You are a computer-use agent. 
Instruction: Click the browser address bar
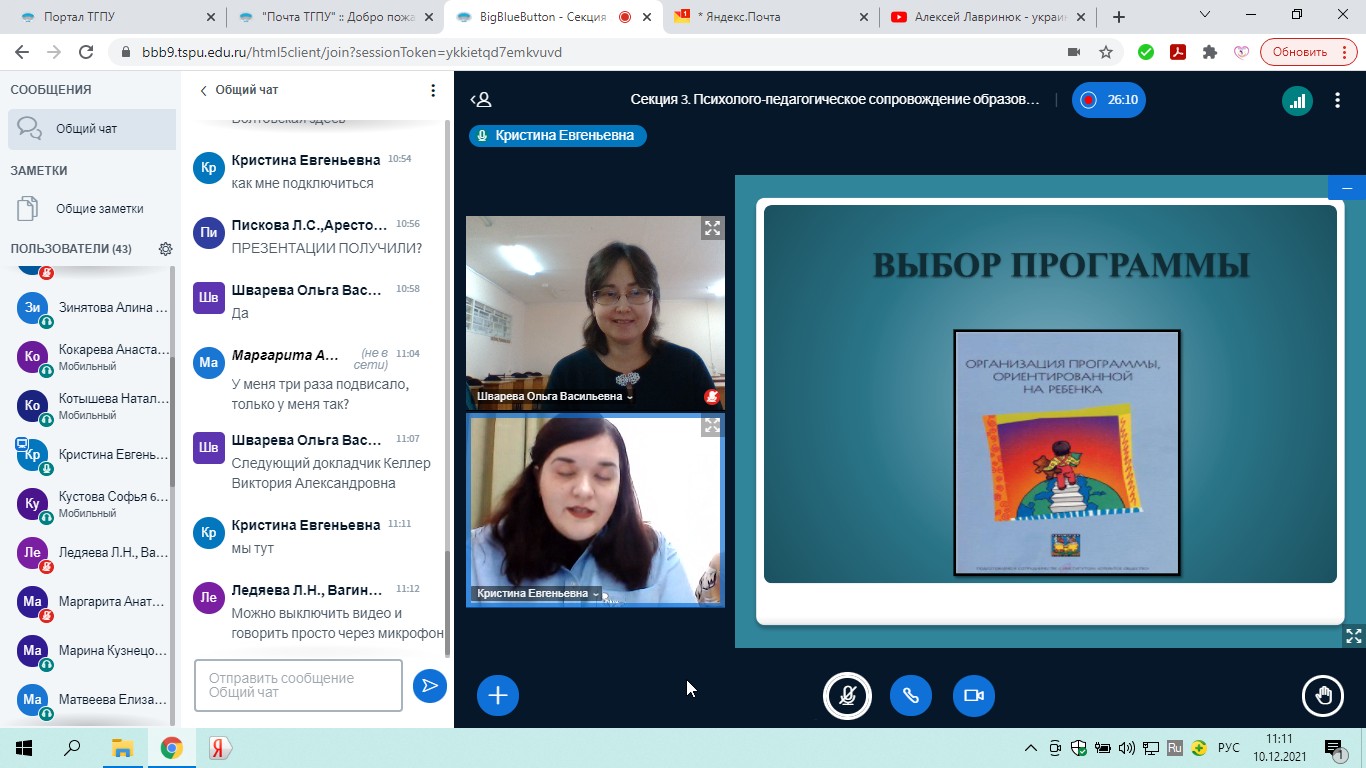590,52
